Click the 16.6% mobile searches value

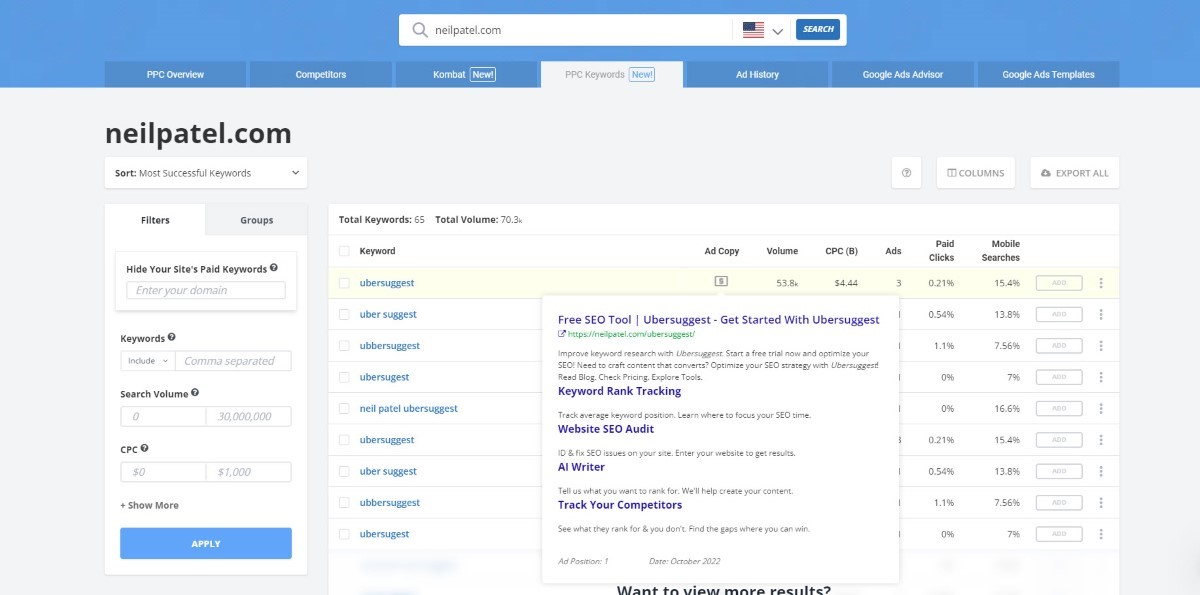point(1007,409)
